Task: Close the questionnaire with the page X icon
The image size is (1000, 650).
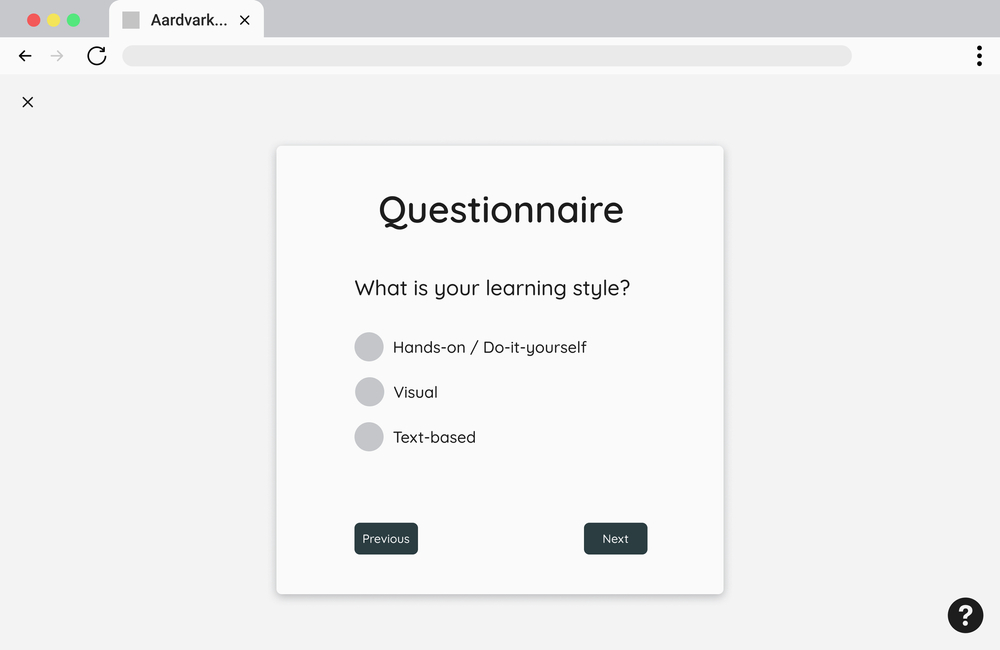Action: point(28,102)
